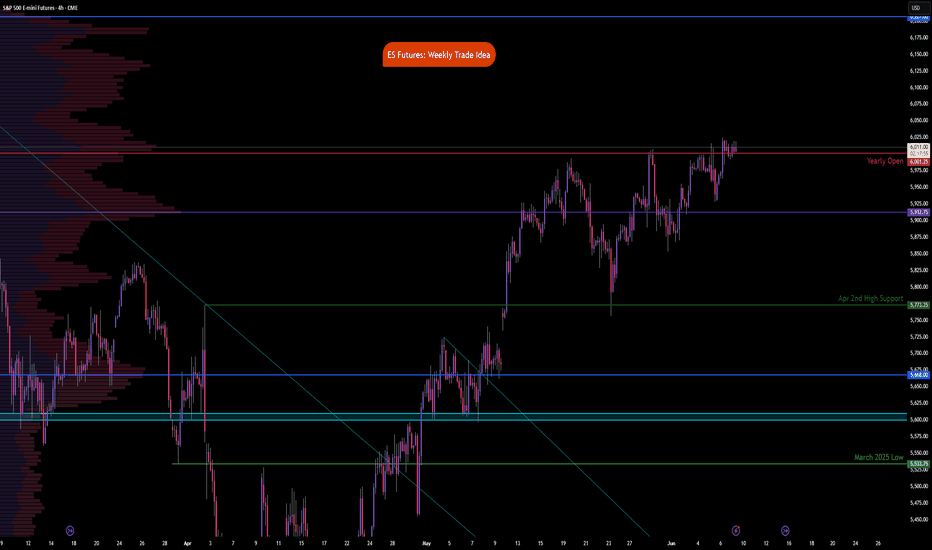Click the 6,050.00 price axis label

[x=919, y=120]
